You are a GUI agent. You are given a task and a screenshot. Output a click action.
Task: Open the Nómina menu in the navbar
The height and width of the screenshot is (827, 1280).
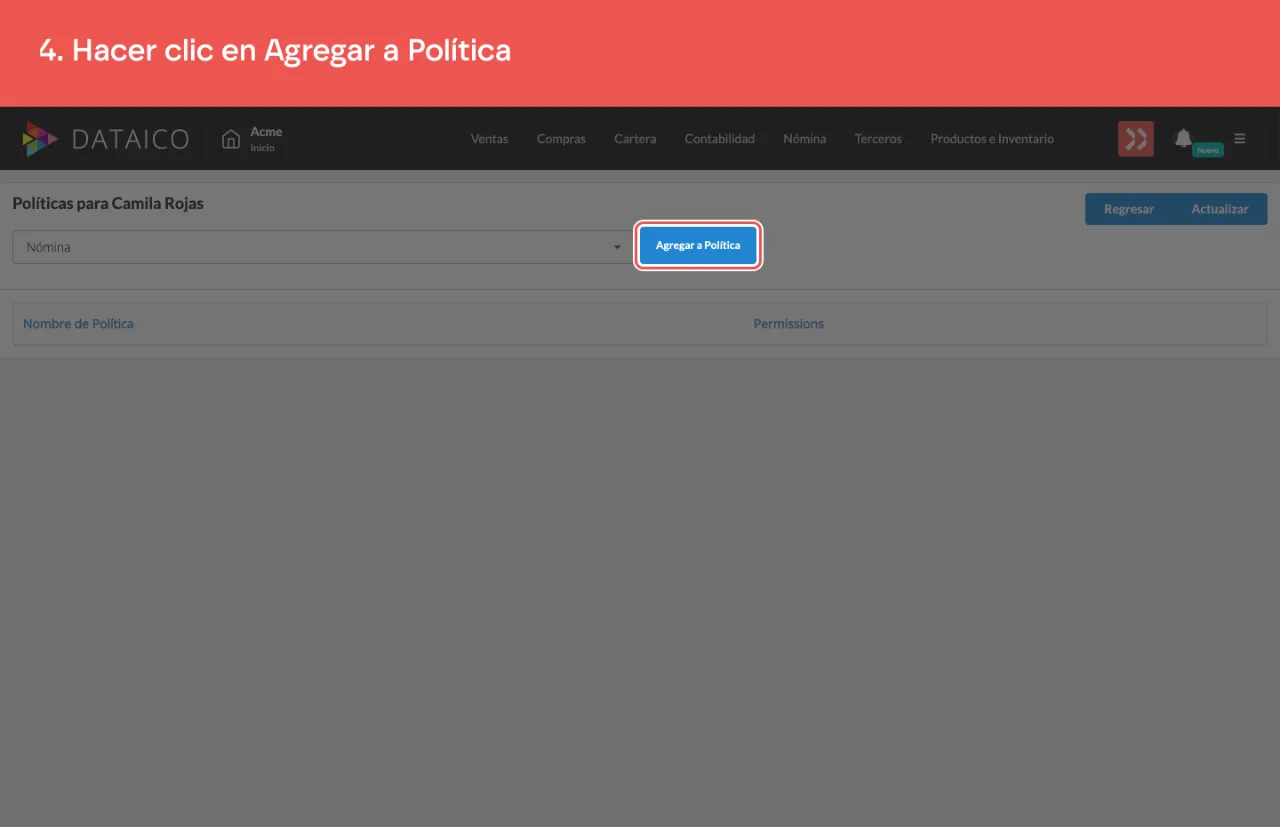[x=805, y=139]
